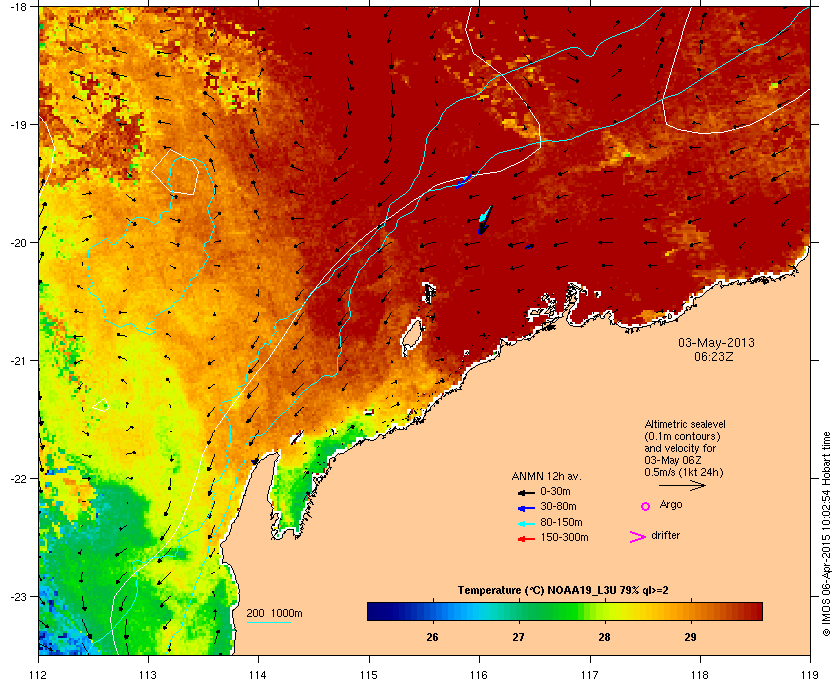Click the red 150-300m legend arrow
This screenshot has width=840, height=680.
(x=526, y=539)
